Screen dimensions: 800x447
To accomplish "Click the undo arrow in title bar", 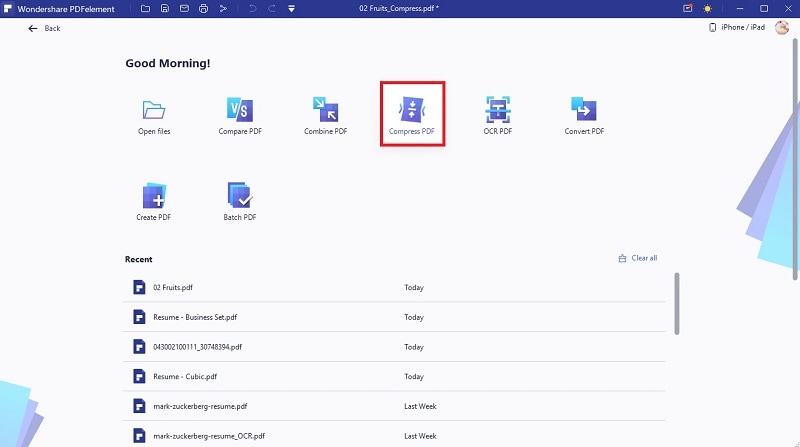I will coord(253,9).
